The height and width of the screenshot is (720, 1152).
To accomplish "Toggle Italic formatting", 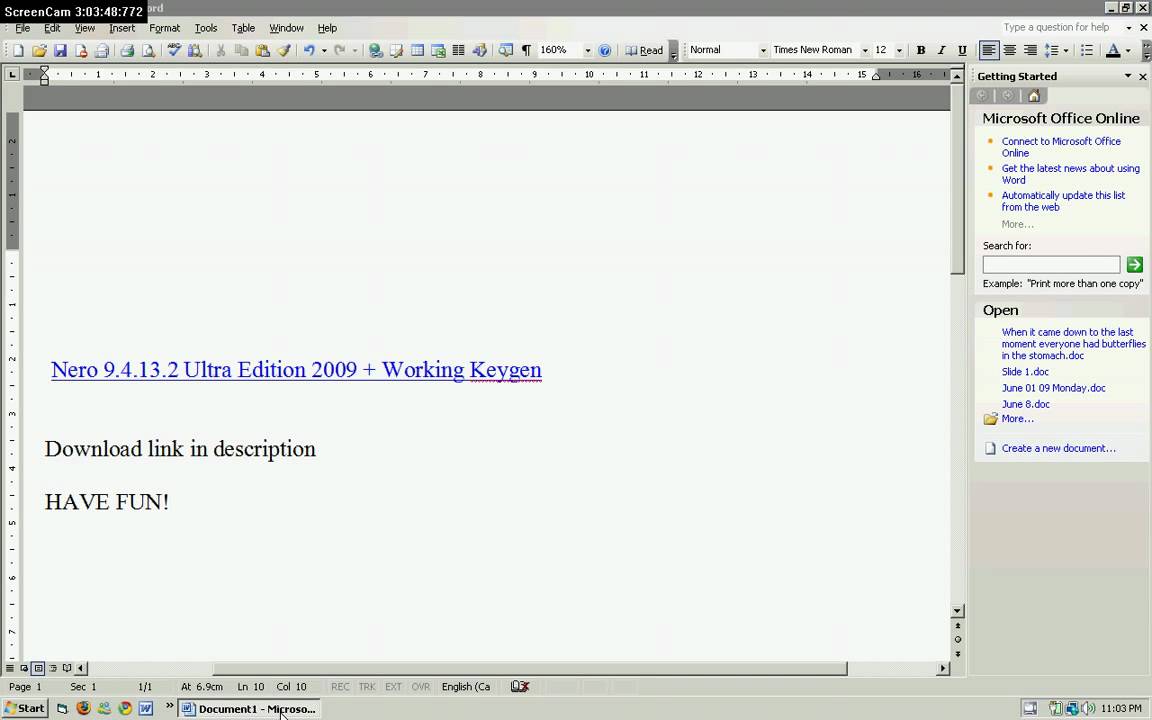I will point(941,51).
